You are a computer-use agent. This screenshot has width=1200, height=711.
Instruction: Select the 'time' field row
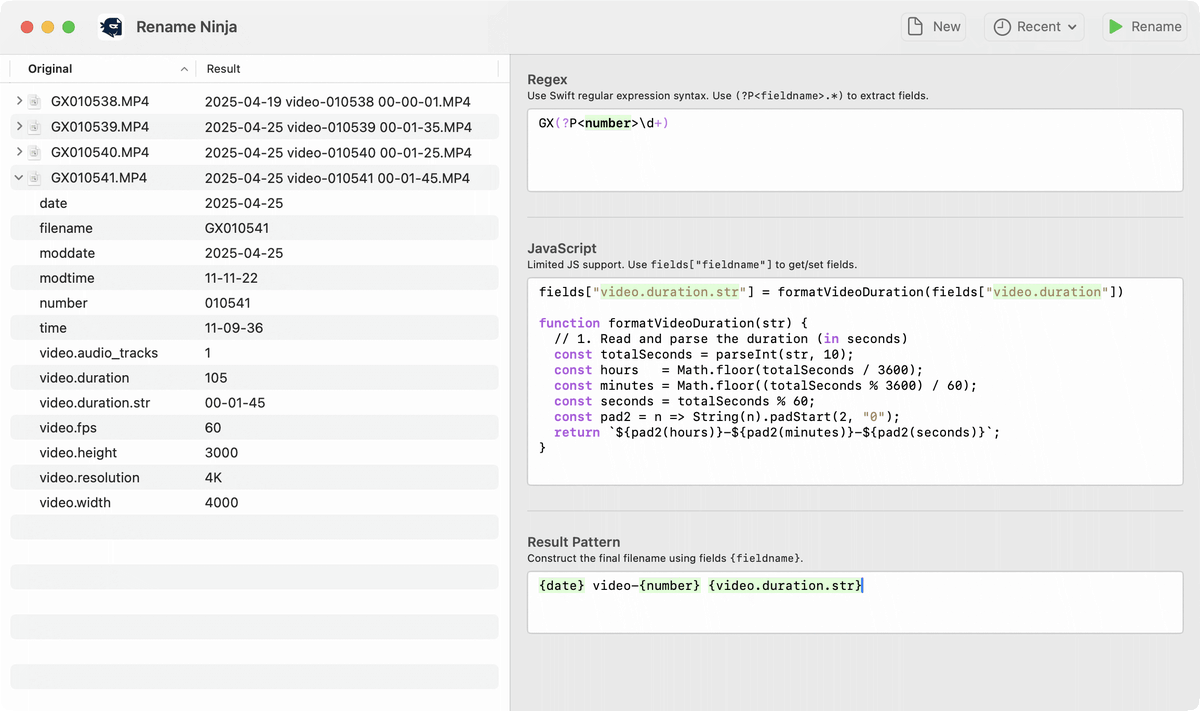[254, 328]
